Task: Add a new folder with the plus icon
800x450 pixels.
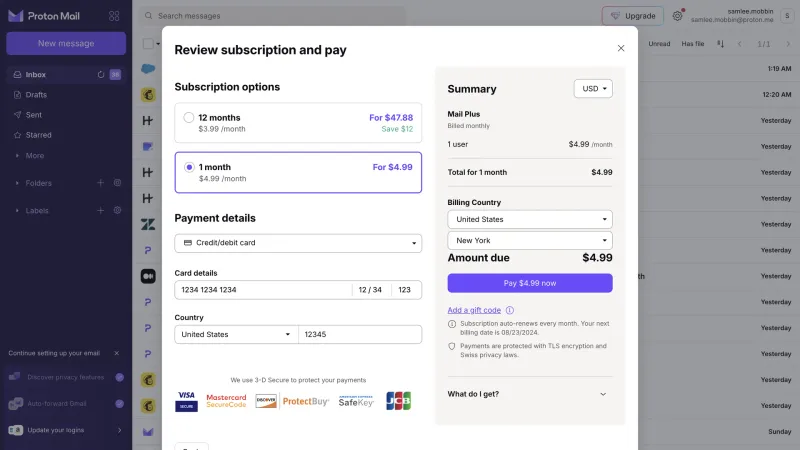Action: tap(101, 183)
